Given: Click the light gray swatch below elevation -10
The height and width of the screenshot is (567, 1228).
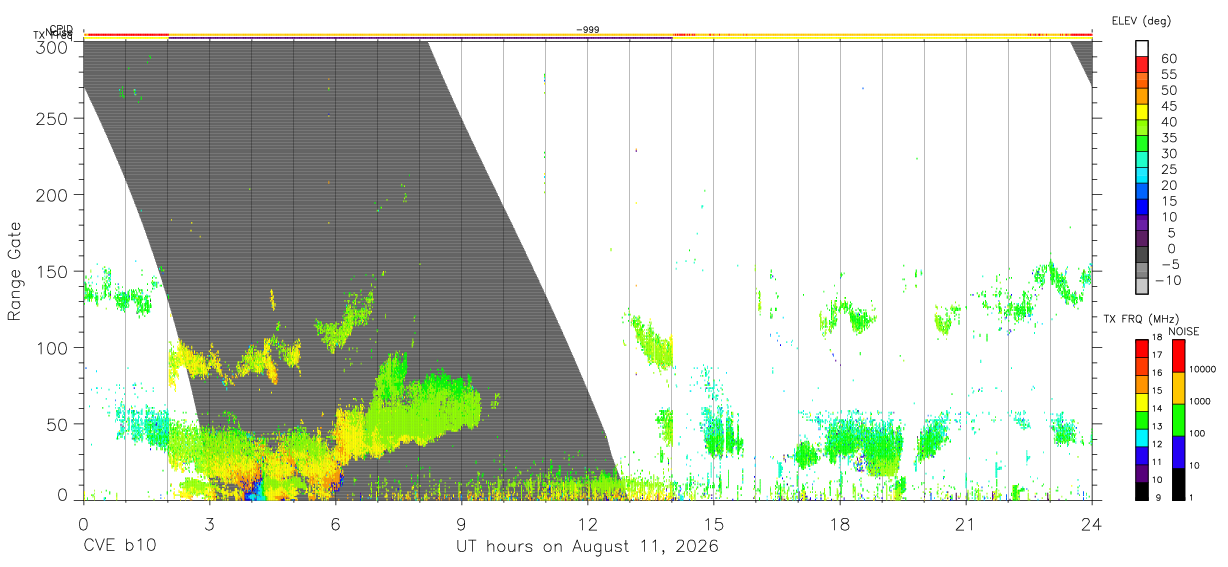Looking at the screenshot, I should coord(1142,288).
